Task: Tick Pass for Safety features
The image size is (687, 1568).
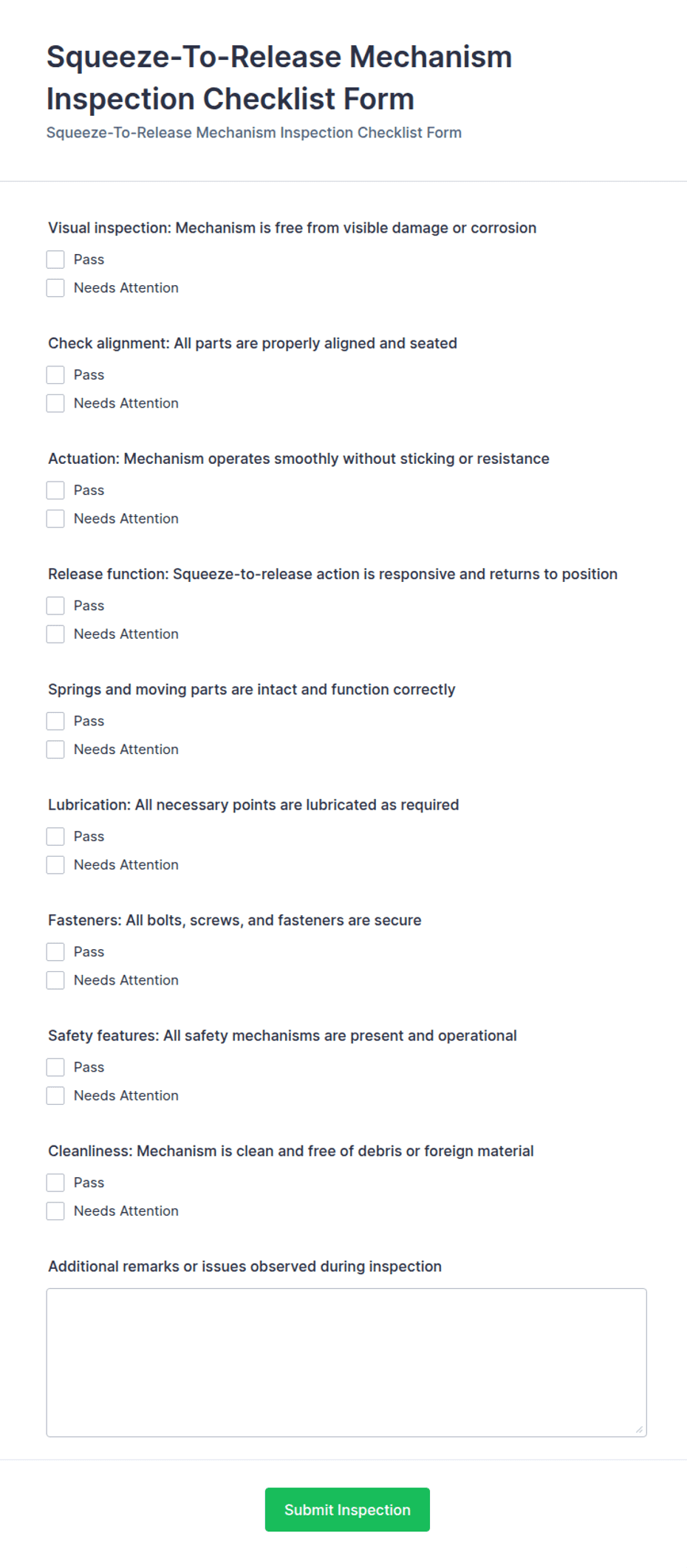Action: point(55,1067)
